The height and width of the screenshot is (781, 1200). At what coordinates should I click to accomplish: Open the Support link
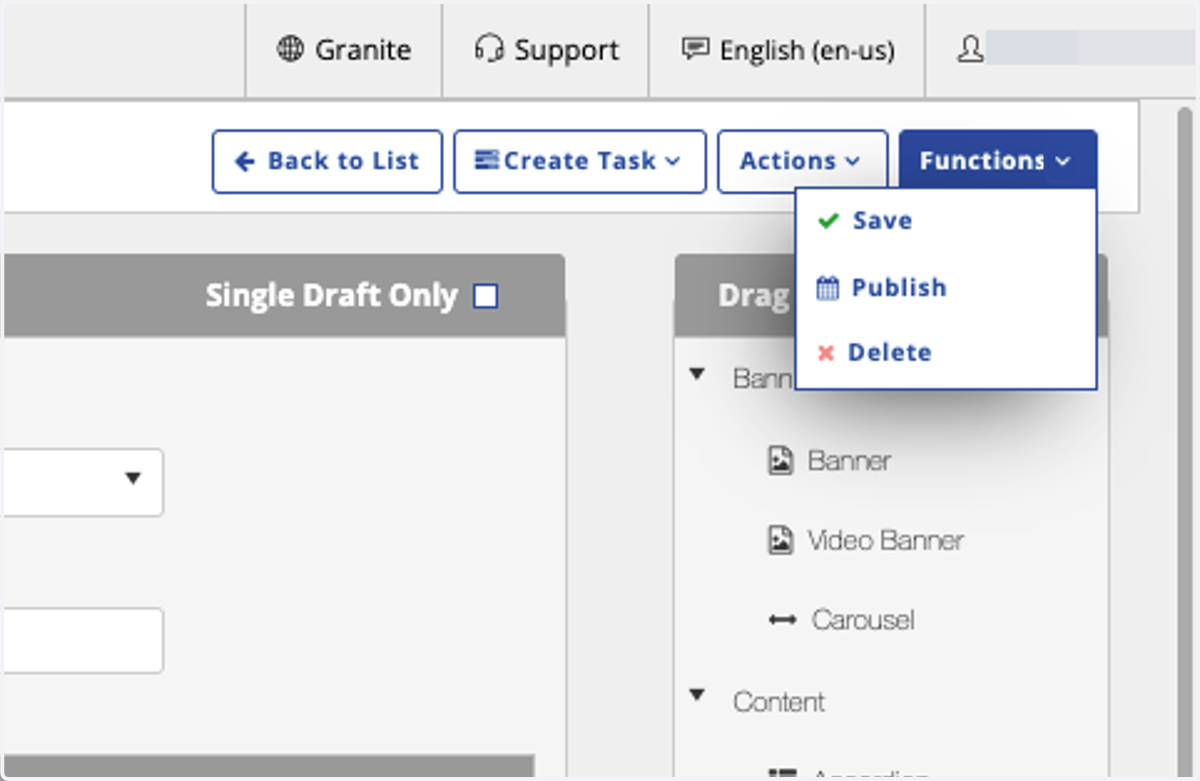[546, 49]
